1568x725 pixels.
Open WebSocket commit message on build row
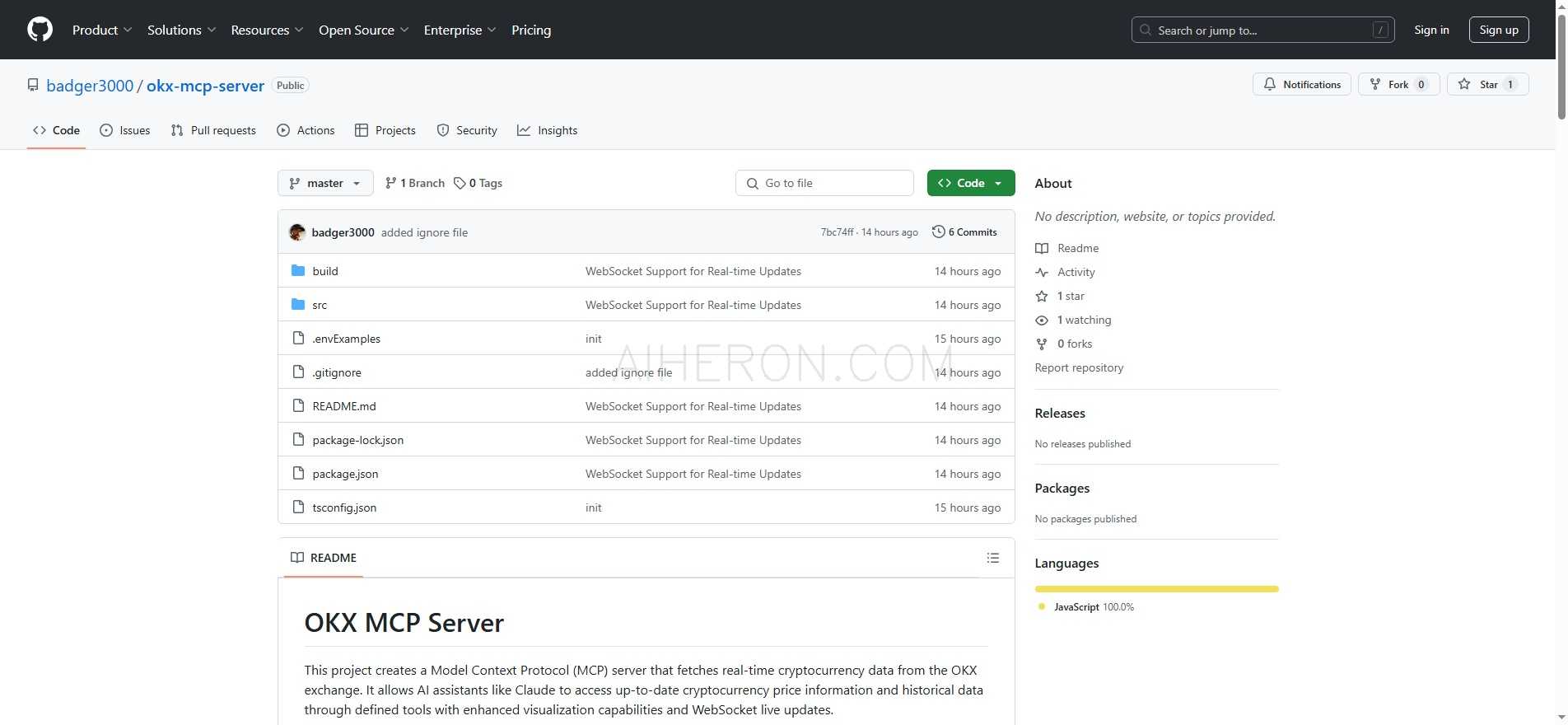pyautogui.click(x=693, y=271)
